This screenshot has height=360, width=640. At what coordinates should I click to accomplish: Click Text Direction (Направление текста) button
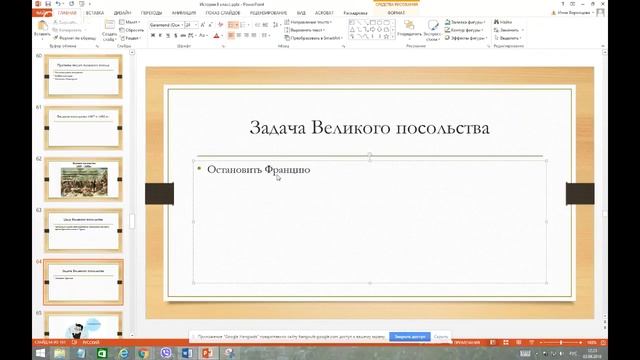point(308,22)
